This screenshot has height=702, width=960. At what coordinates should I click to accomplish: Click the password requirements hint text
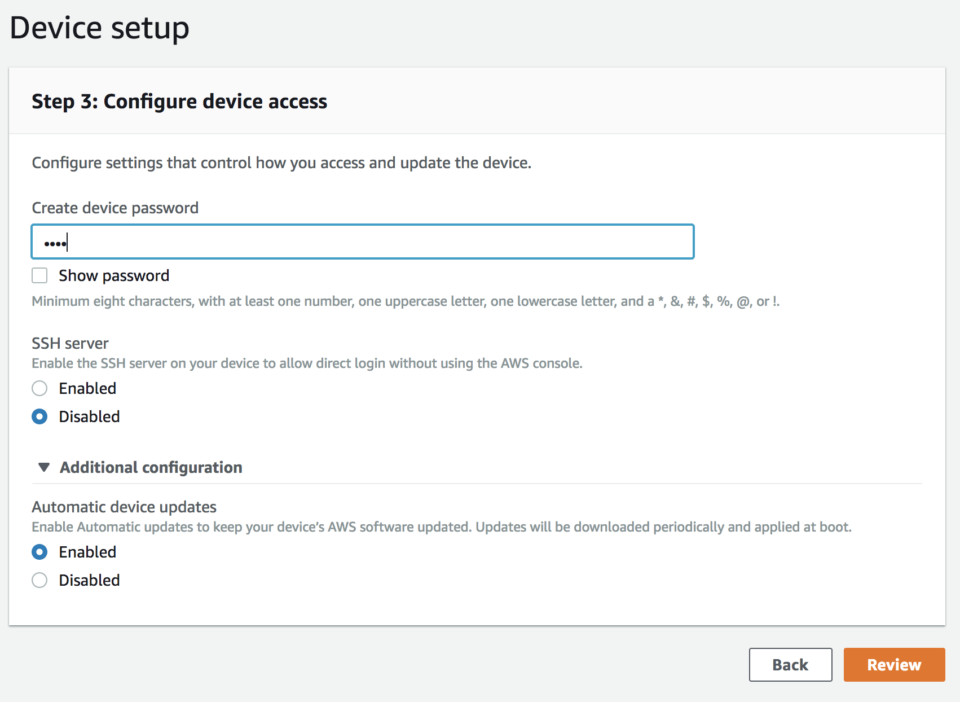pos(405,301)
